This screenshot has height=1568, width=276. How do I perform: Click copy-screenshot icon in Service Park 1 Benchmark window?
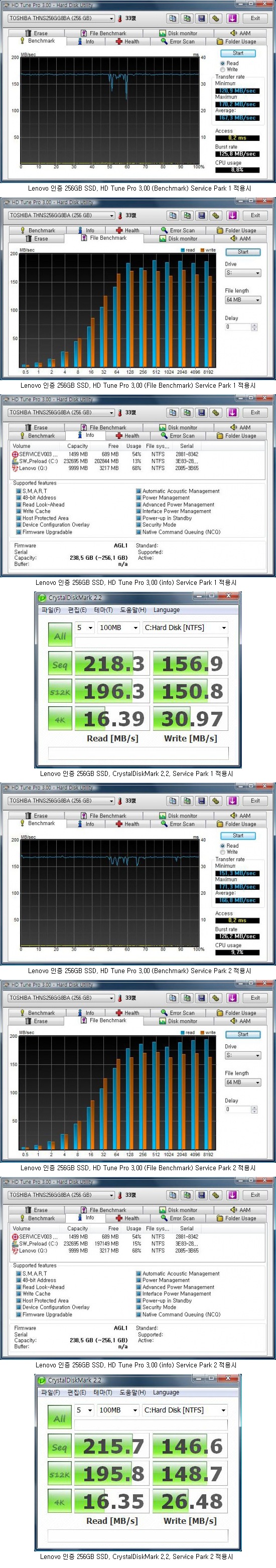[187, 18]
